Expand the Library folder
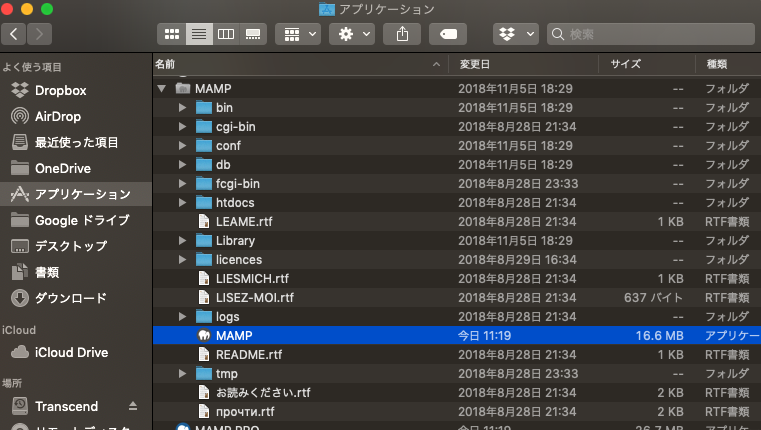 click(182, 240)
